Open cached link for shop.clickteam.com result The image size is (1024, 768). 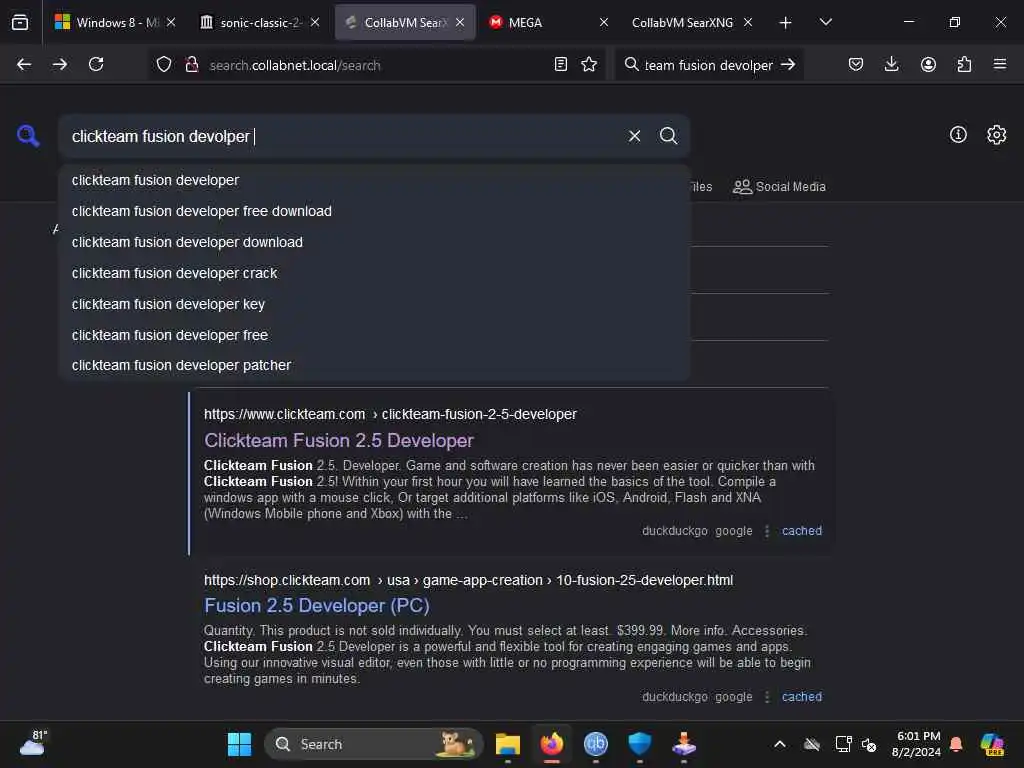(x=801, y=697)
